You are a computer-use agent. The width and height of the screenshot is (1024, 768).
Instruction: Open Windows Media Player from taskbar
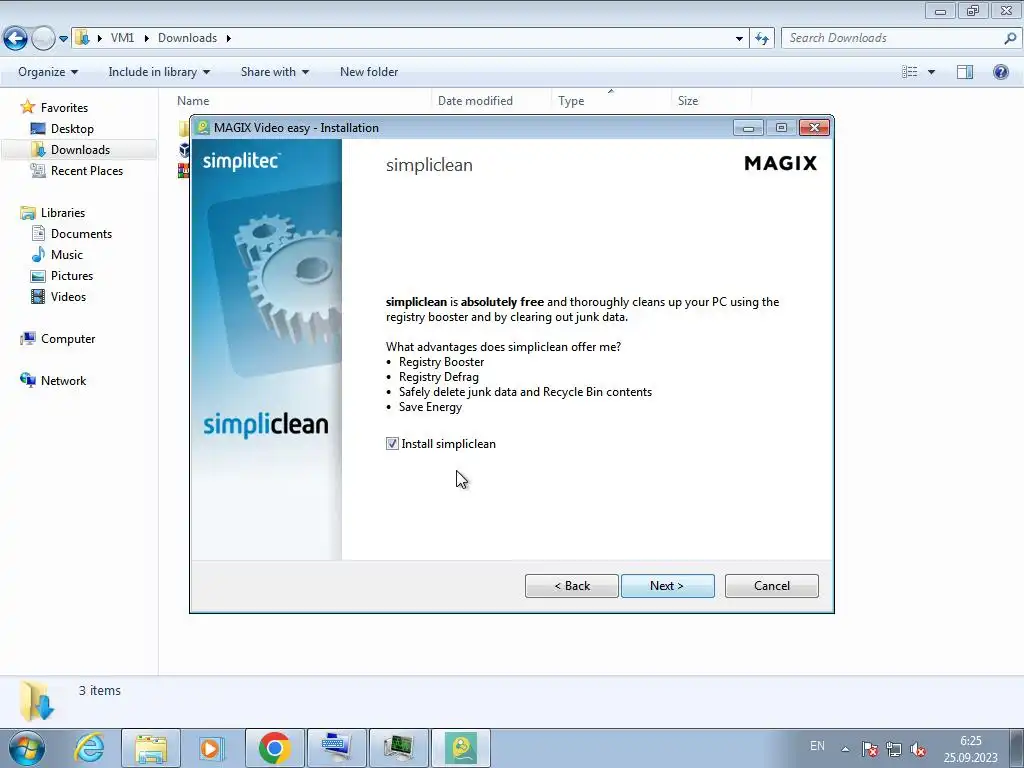[x=212, y=748]
